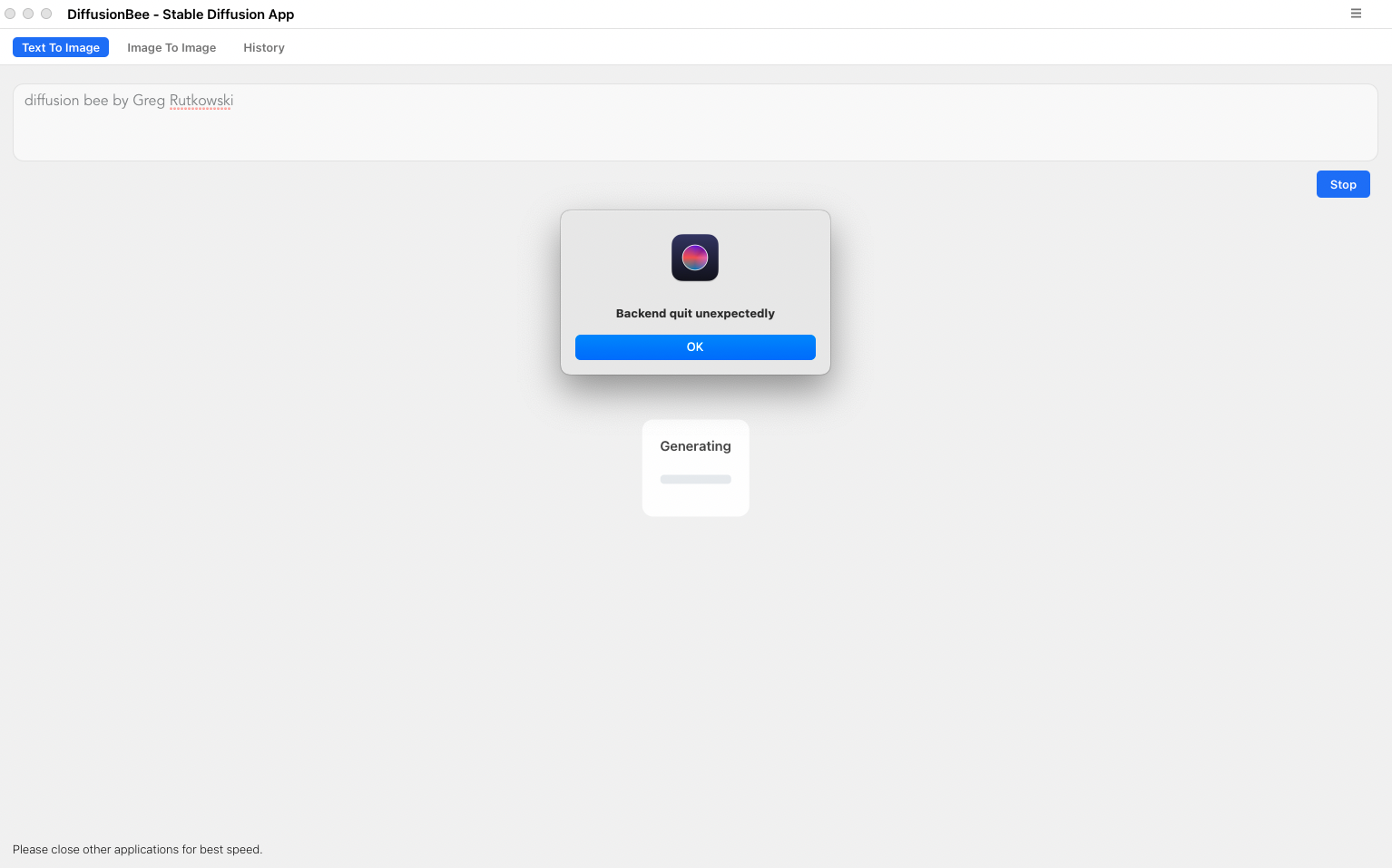This screenshot has width=1392, height=868.
Task: Select the Text To Image tab
Action: coord(60,47)
